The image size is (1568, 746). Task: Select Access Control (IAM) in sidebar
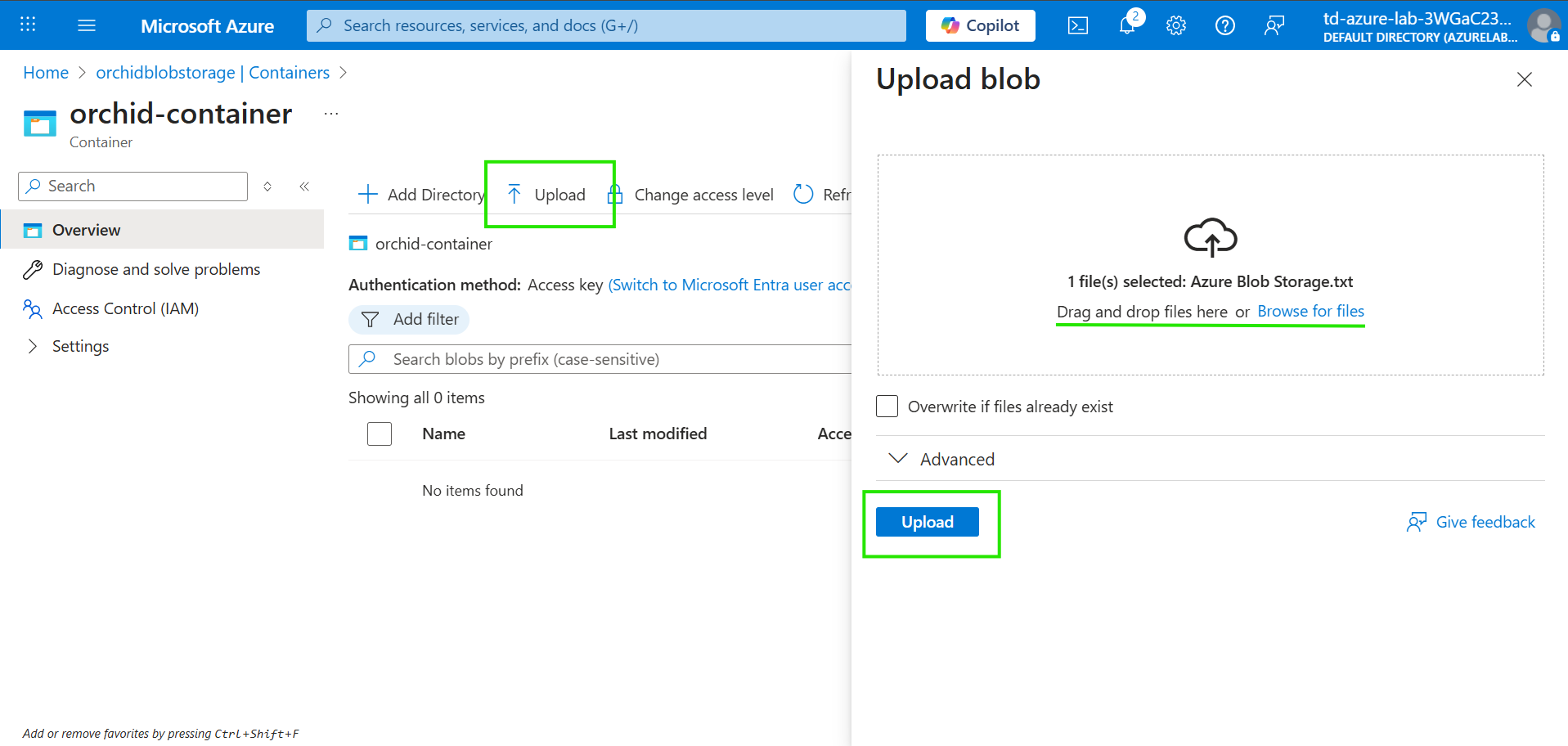125,308
